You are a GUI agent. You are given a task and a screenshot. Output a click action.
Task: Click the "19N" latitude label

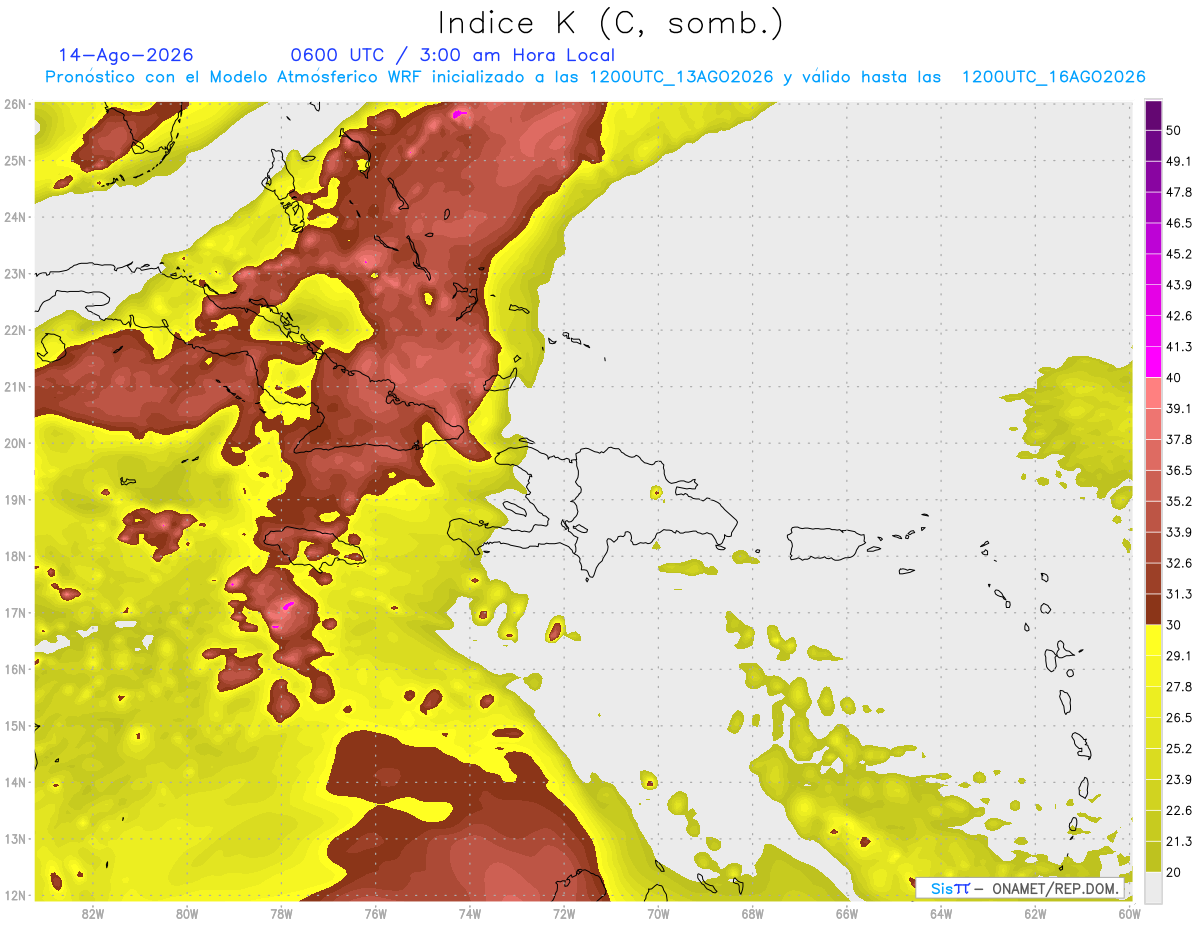tap(14, 499)
